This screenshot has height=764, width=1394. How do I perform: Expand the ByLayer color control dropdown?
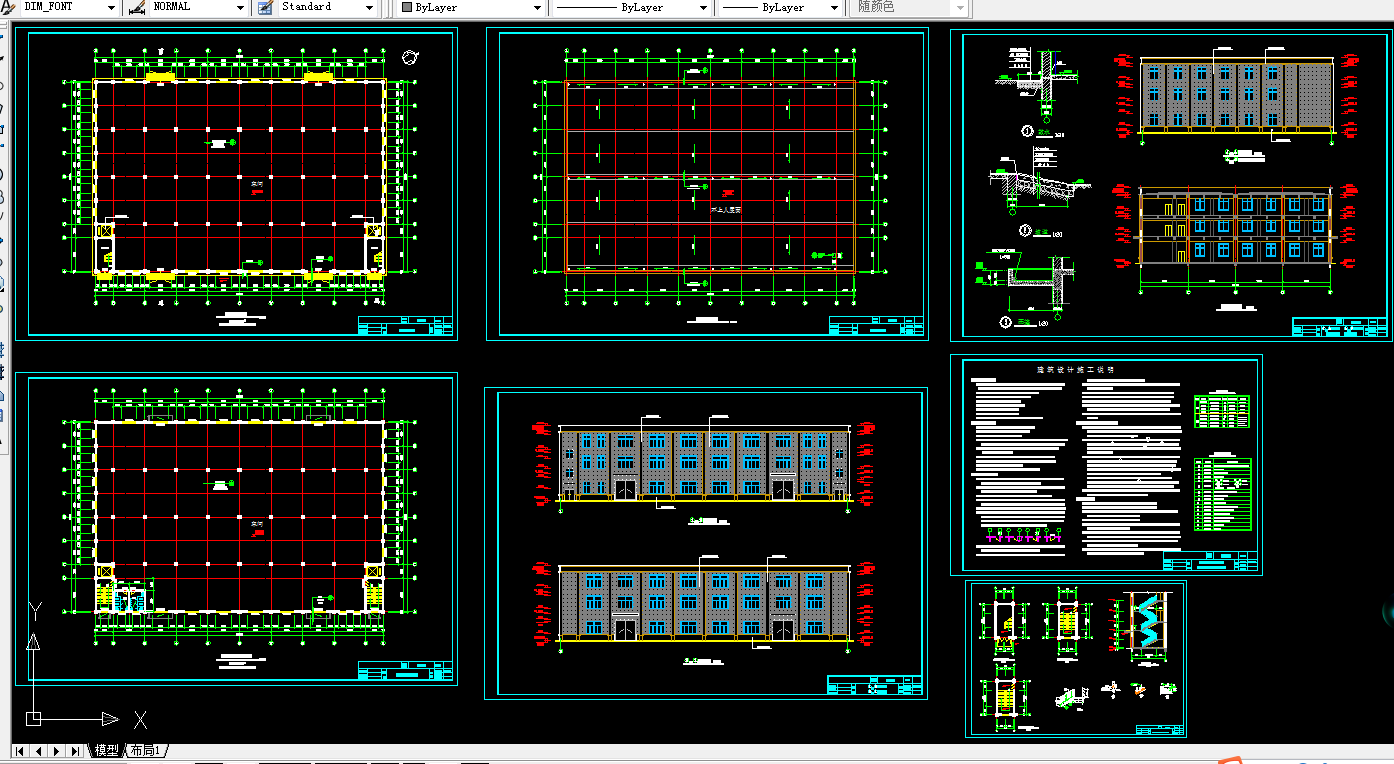[536, 8]
